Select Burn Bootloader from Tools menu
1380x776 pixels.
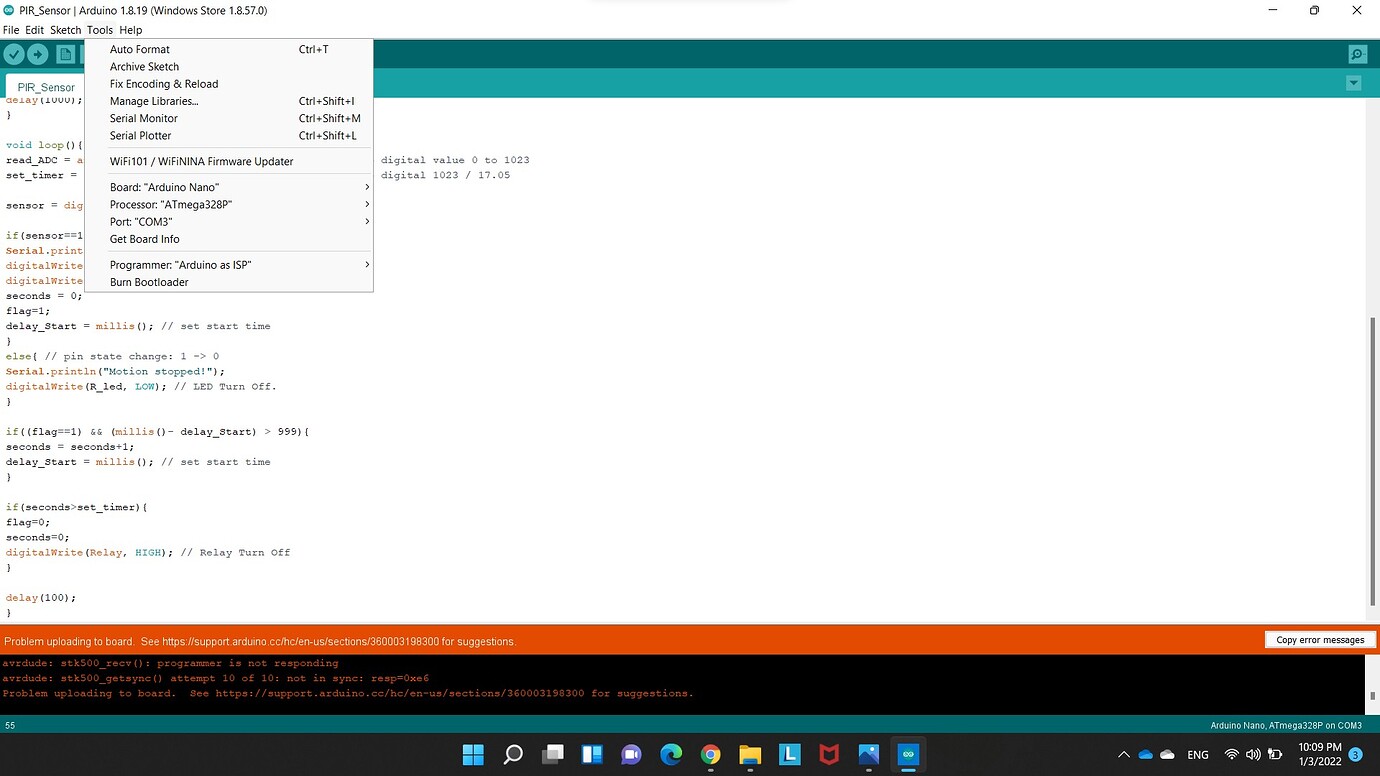pos(148,282)
